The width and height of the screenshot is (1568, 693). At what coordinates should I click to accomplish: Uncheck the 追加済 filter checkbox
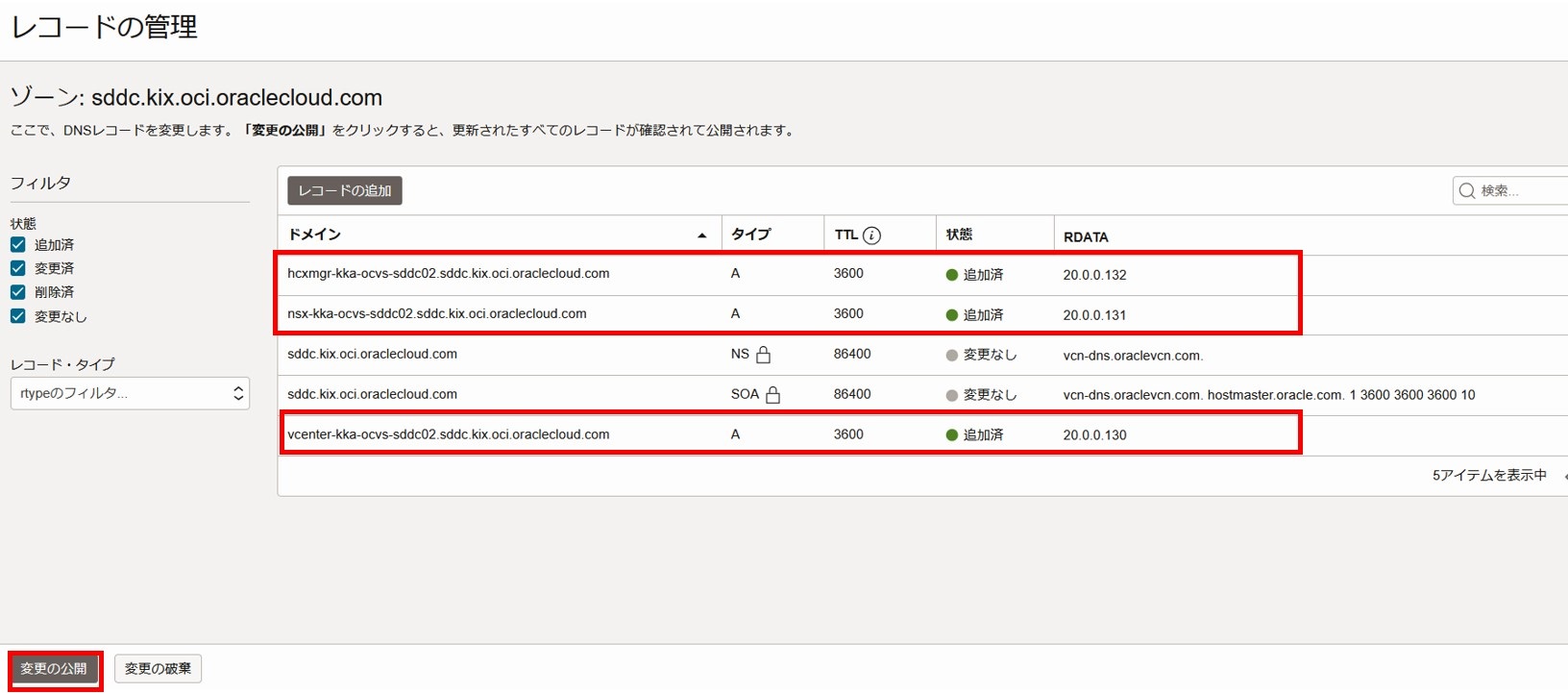tap(18, 245)
